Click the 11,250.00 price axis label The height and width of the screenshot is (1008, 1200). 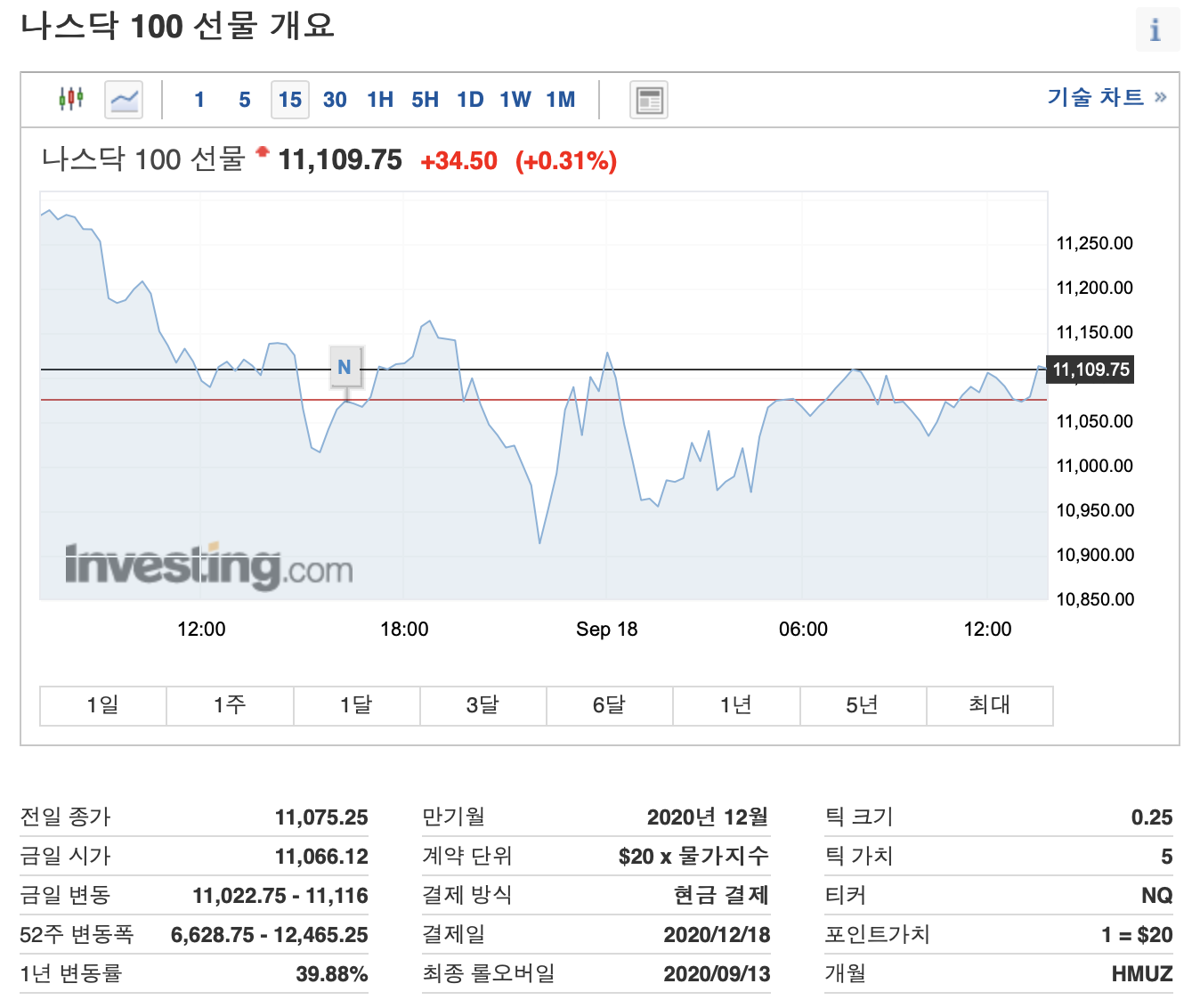pos(1095,243)
